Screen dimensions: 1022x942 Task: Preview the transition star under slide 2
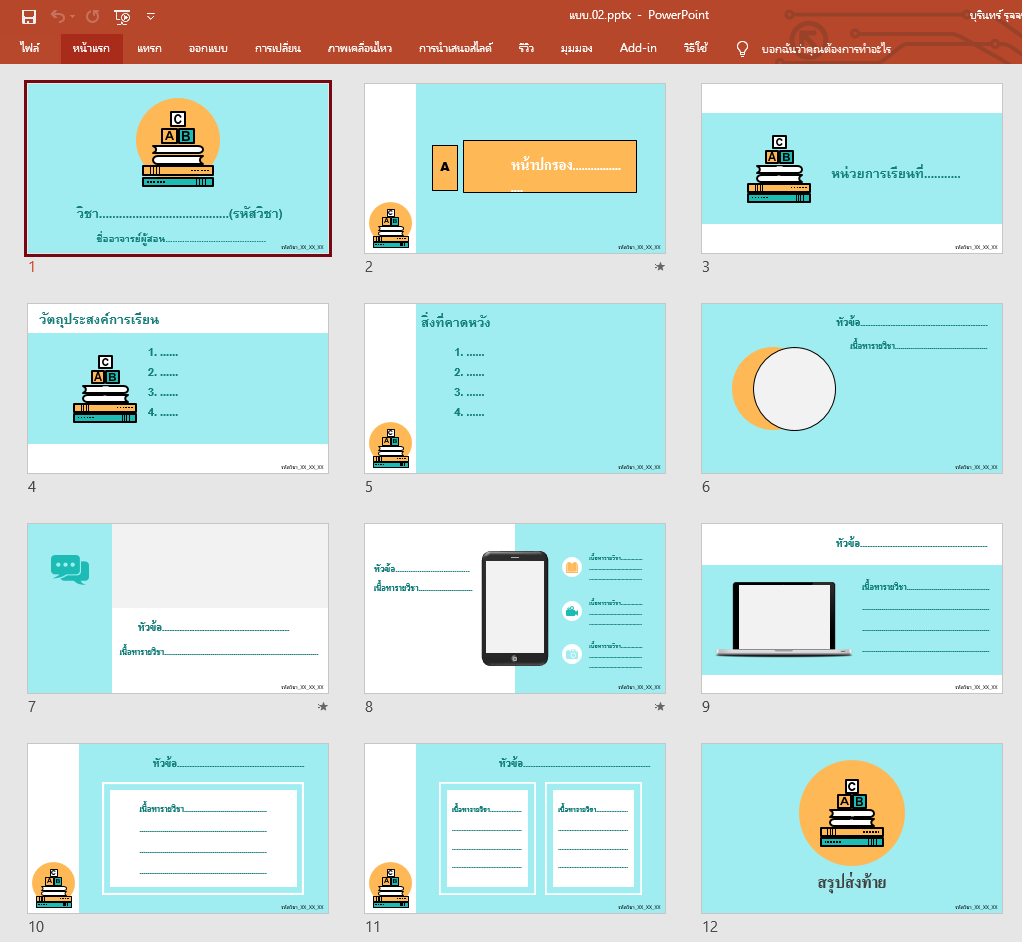[x=659, y=267]
